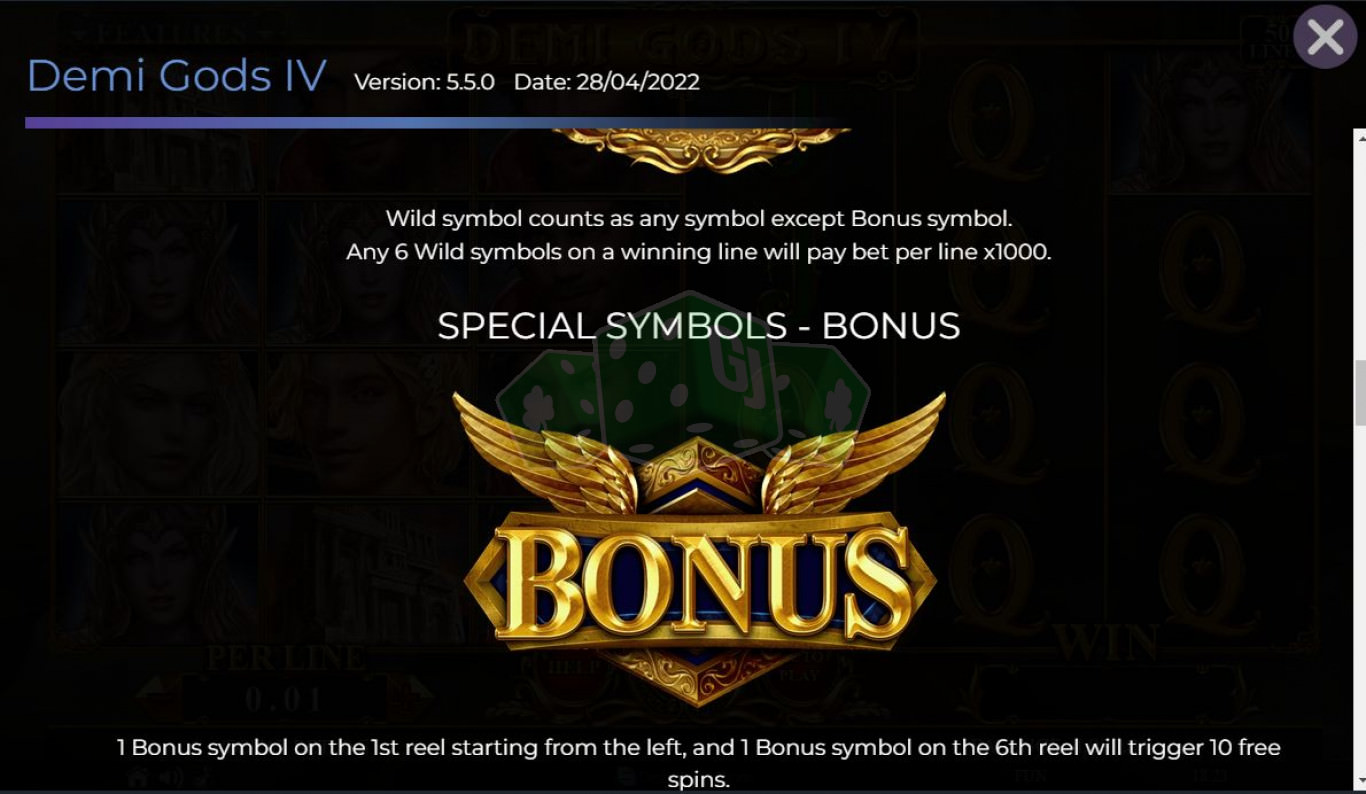The height and width of the screenshot is (794, 1366).
Task: Click the left golden wing of Bonus emblem
Action: pyautogui.click(x=545, y=452)
